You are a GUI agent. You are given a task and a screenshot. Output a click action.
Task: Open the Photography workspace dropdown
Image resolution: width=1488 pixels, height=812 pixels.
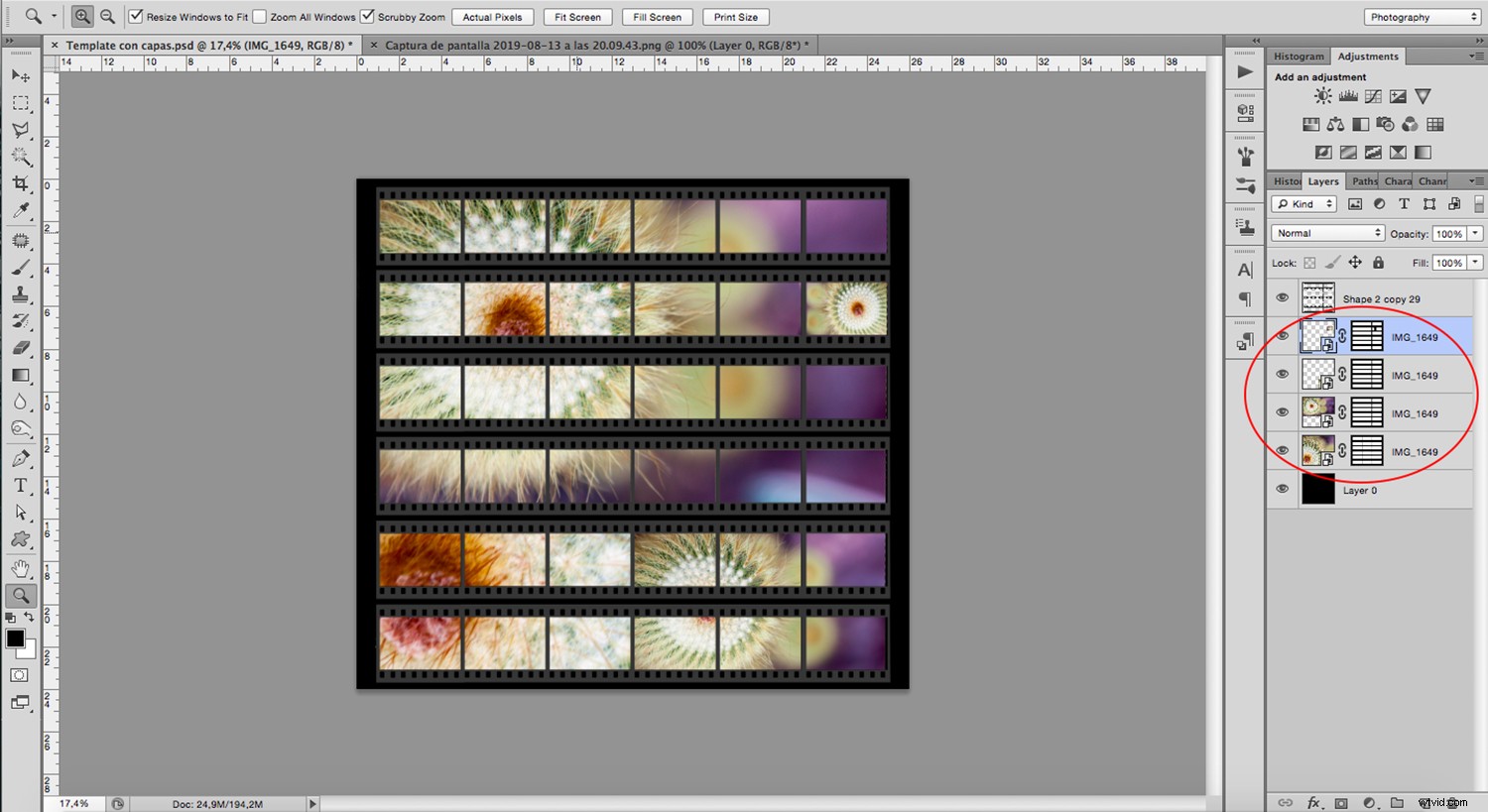click(1421, 16)
